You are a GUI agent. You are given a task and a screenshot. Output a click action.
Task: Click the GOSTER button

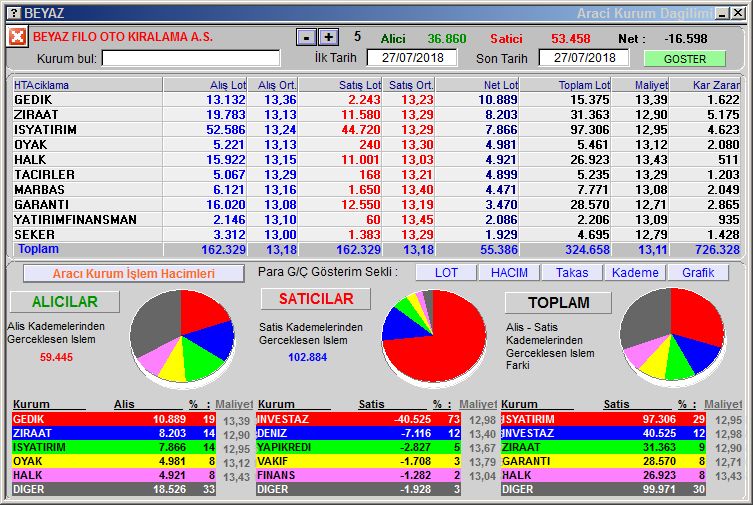(x=685, y=59)
